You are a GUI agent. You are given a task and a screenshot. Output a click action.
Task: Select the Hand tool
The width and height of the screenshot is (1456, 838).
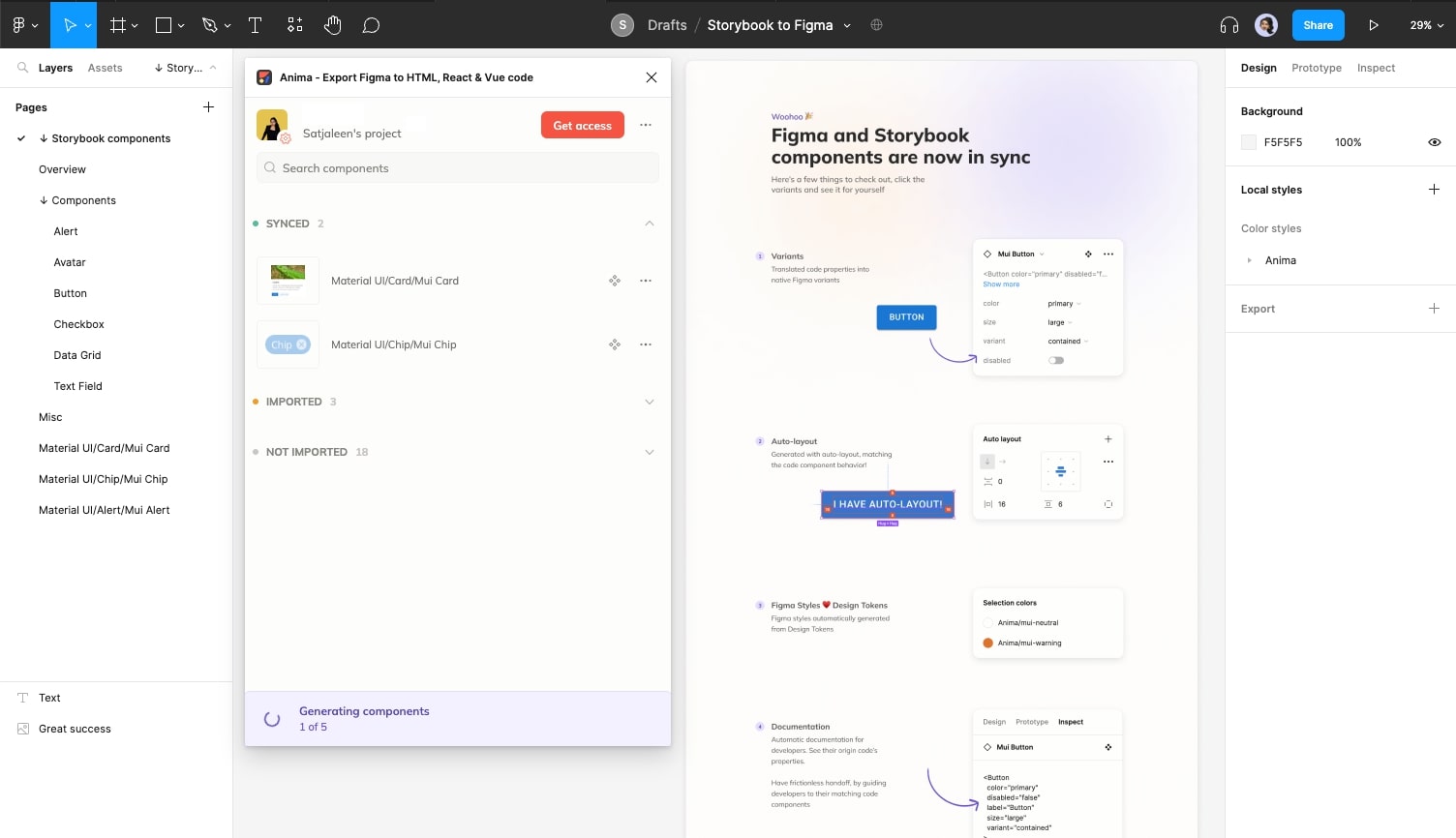click(333, 25)
